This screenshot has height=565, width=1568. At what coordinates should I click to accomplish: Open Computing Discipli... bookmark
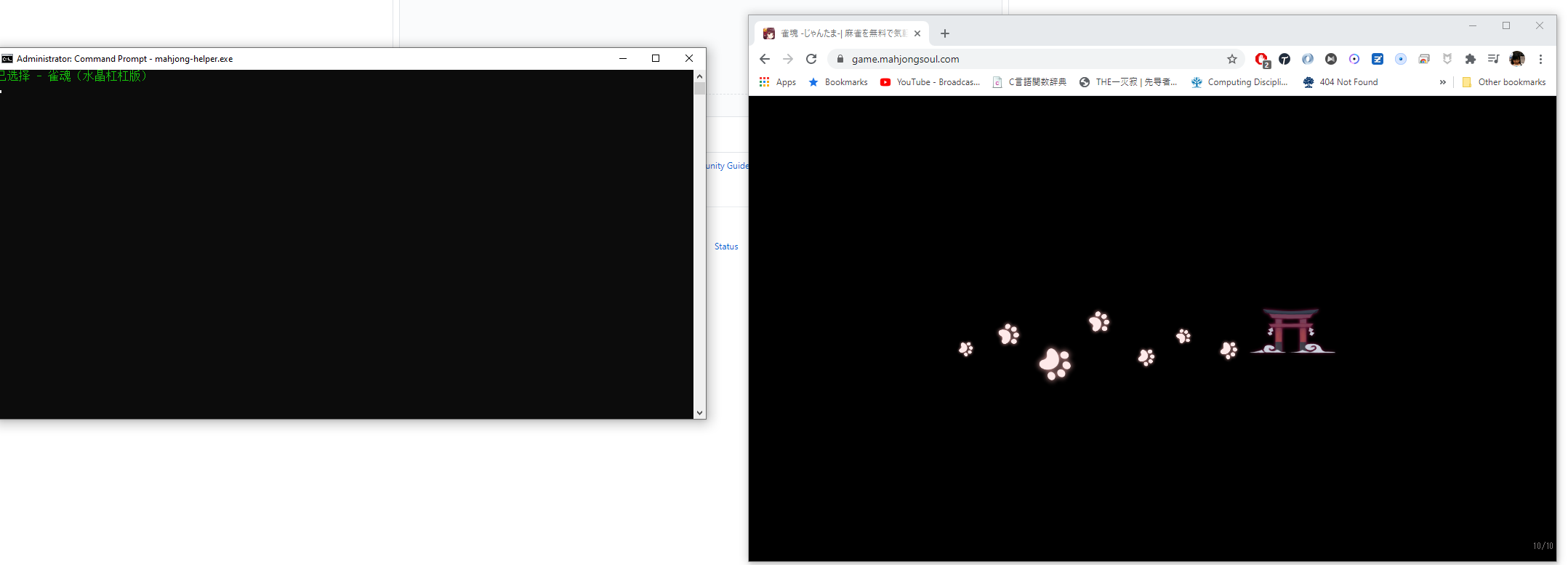(x=1239, y=82)
